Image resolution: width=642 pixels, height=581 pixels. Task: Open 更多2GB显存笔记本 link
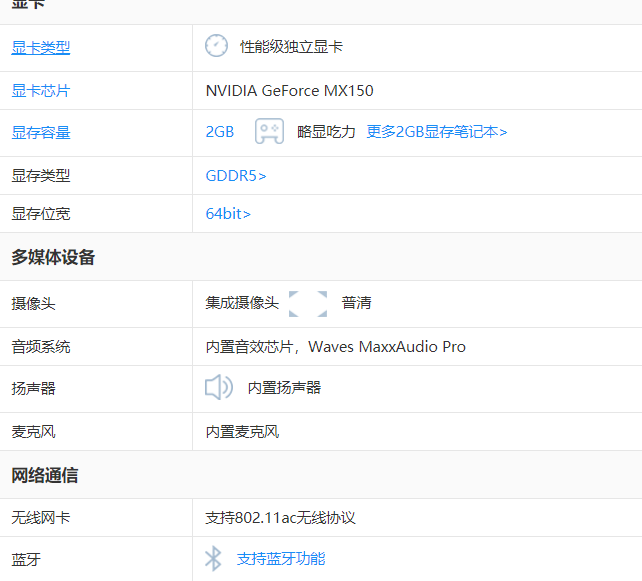pos(436,132)
